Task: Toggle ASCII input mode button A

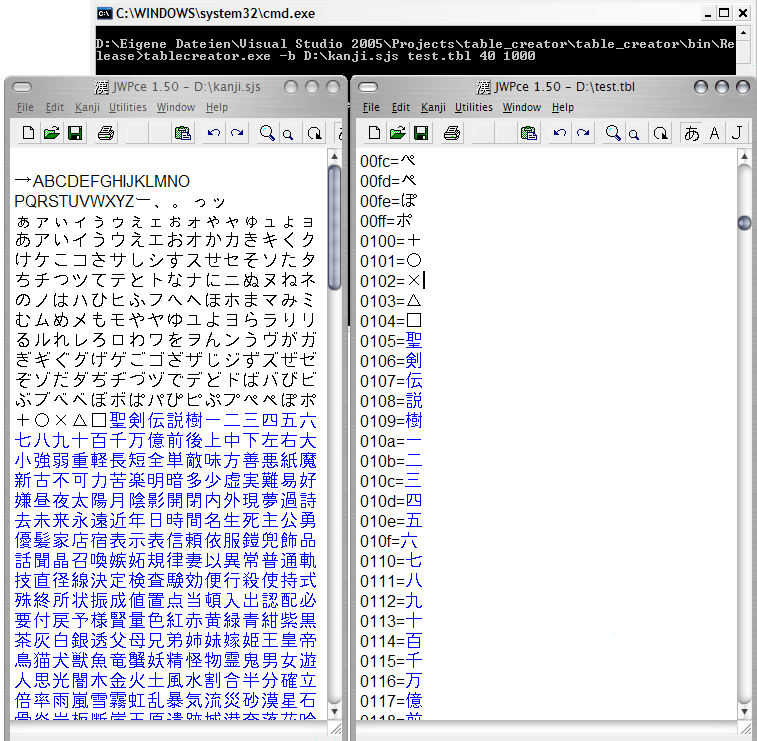Action: pyautogui.click(x=714, y=133)
